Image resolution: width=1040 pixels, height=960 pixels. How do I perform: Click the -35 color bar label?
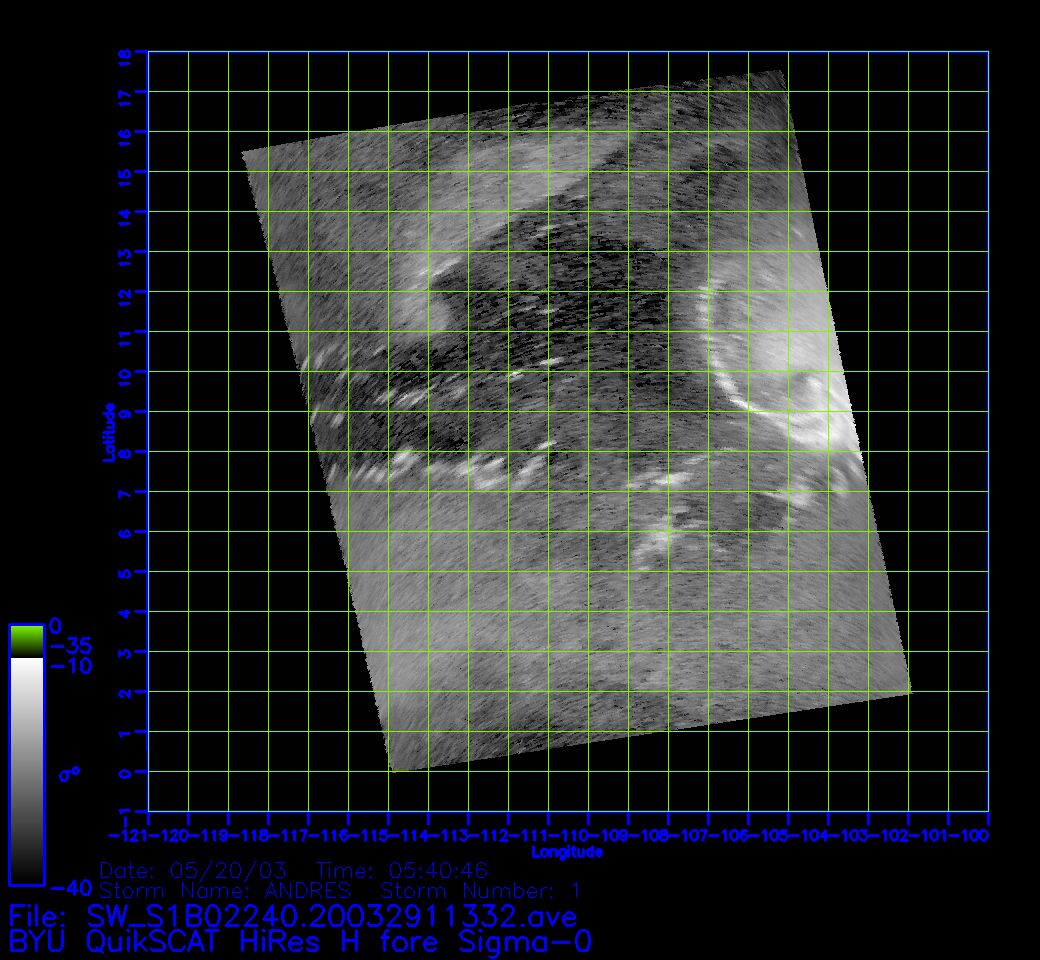coord(69,645)
